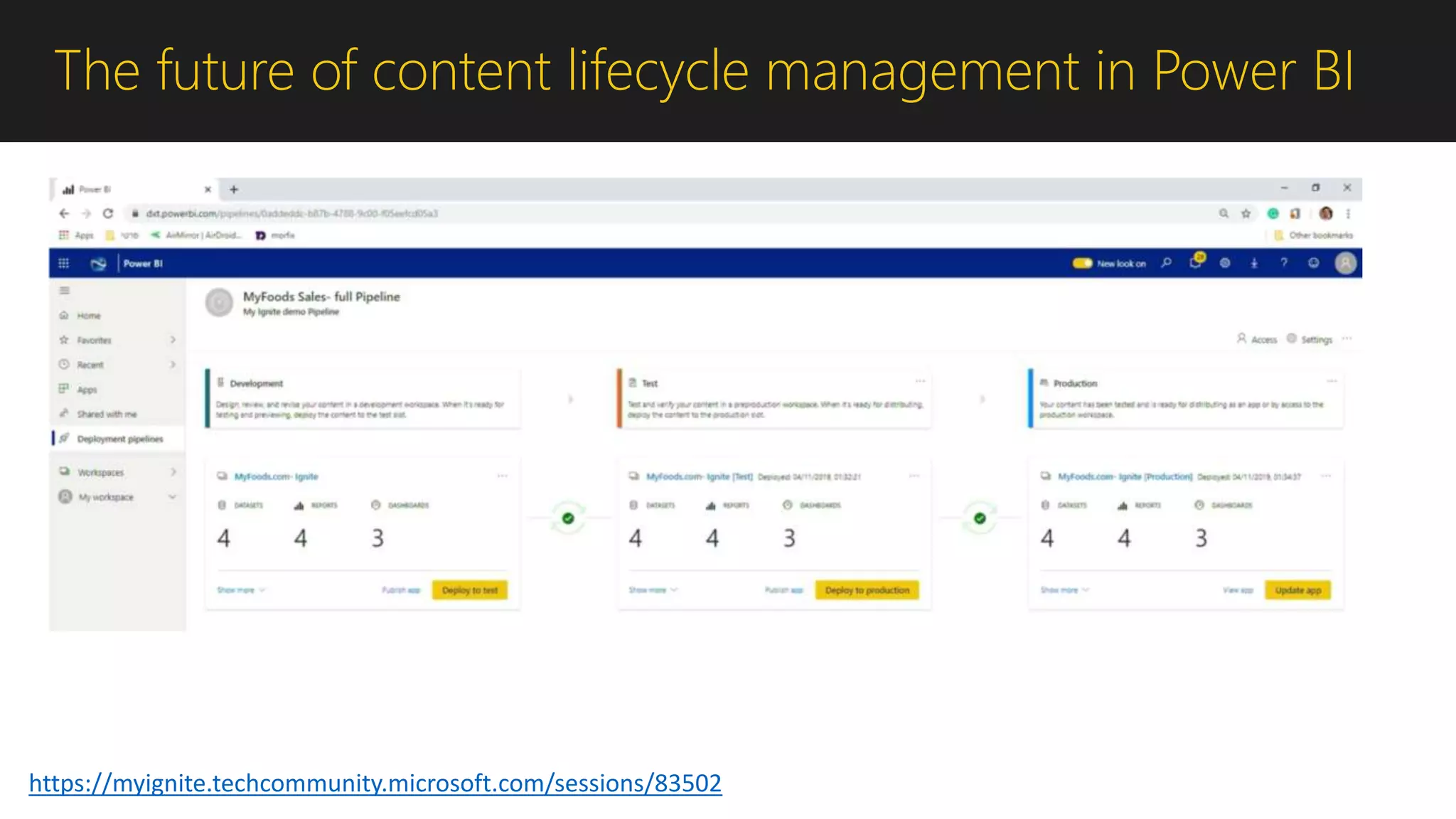
Task: Click Development to Test deployment status icon
Action: pos(568,518)
